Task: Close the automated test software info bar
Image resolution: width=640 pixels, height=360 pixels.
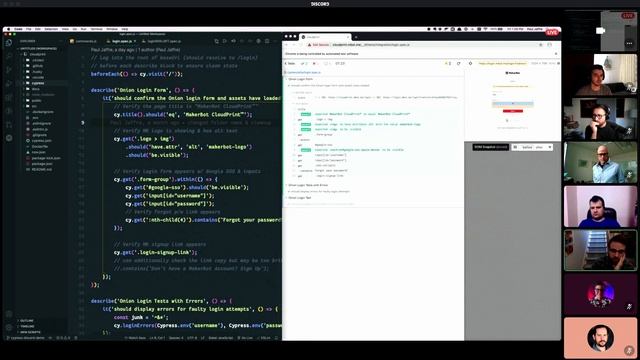Action: click(x=556, y=54)
